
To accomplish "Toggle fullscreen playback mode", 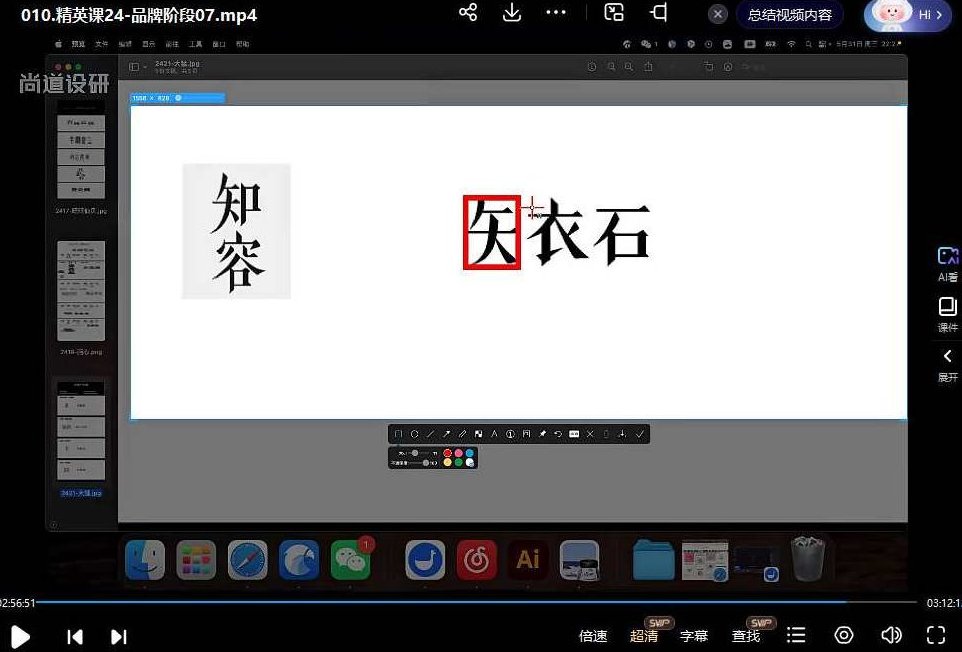I will (x=936, y=635).
